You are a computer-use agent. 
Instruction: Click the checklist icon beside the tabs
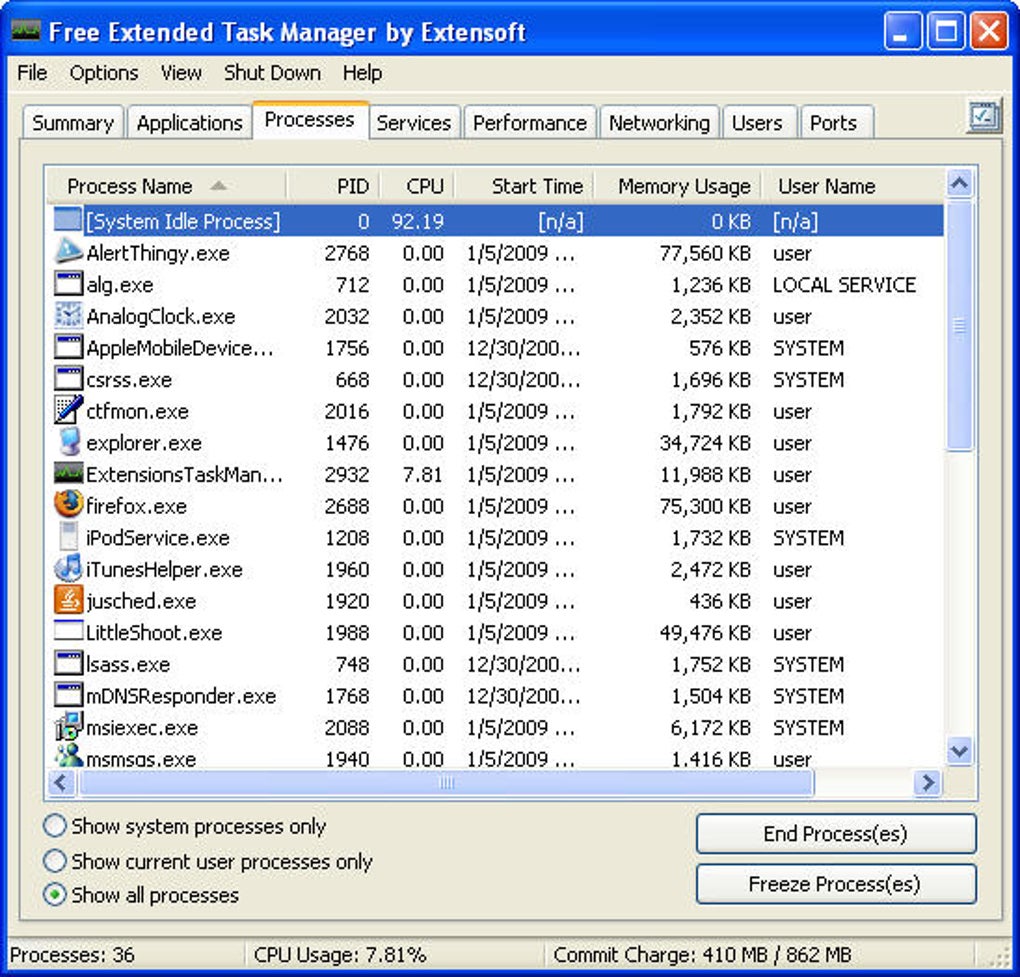[x=983, y=117]
